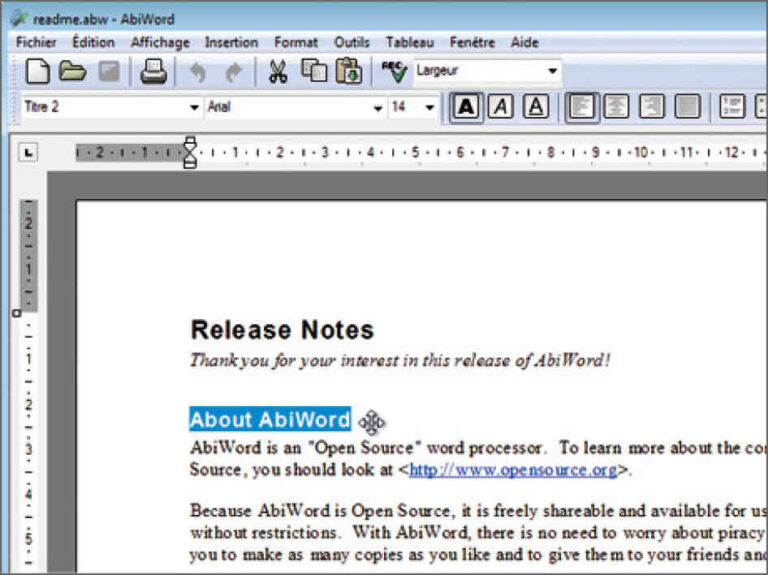Open the Édition menu
This screenshot has height=575, width=768.
pos(94,42)
